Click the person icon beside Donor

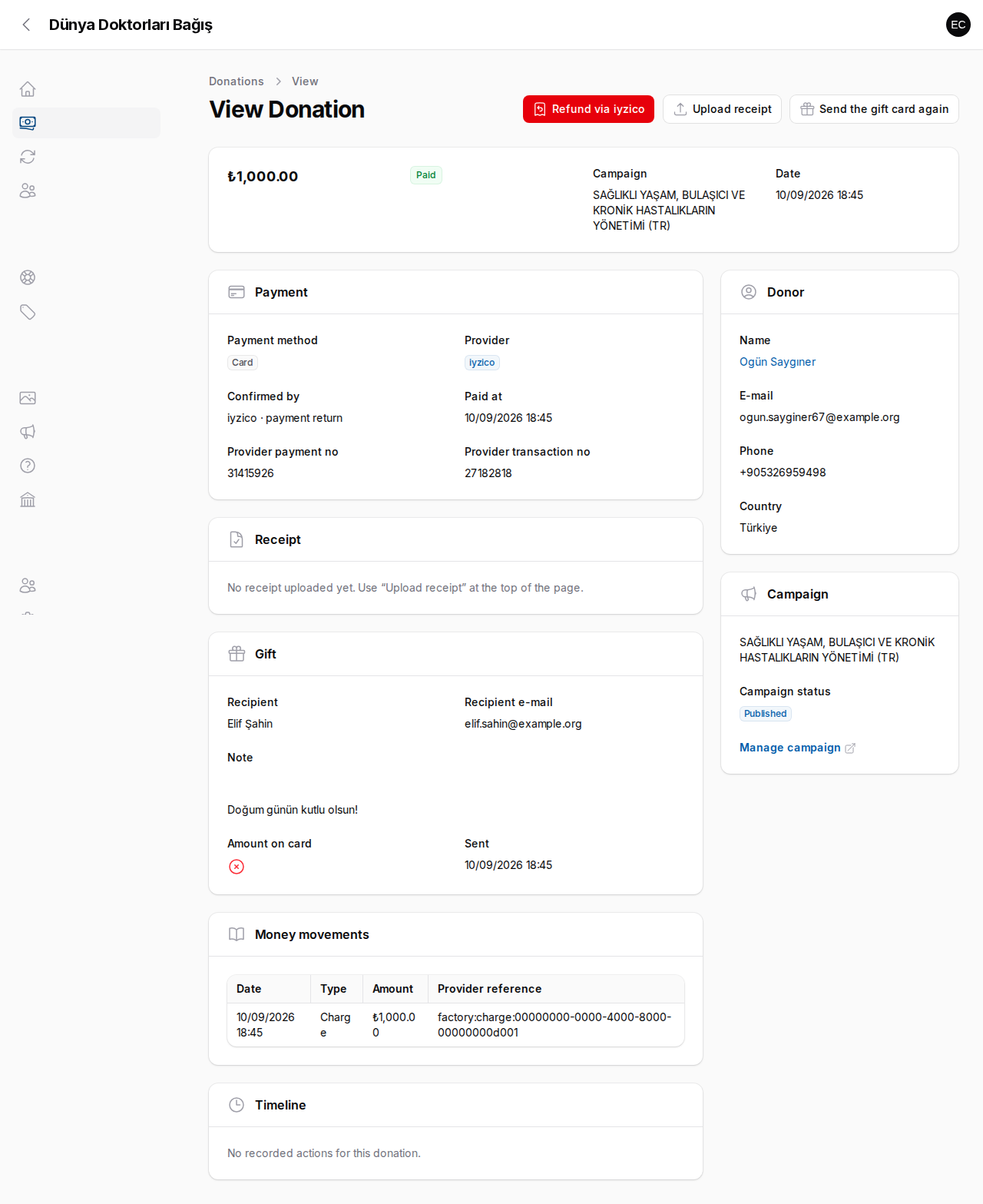pyautogui.click(x=749, y=292)
